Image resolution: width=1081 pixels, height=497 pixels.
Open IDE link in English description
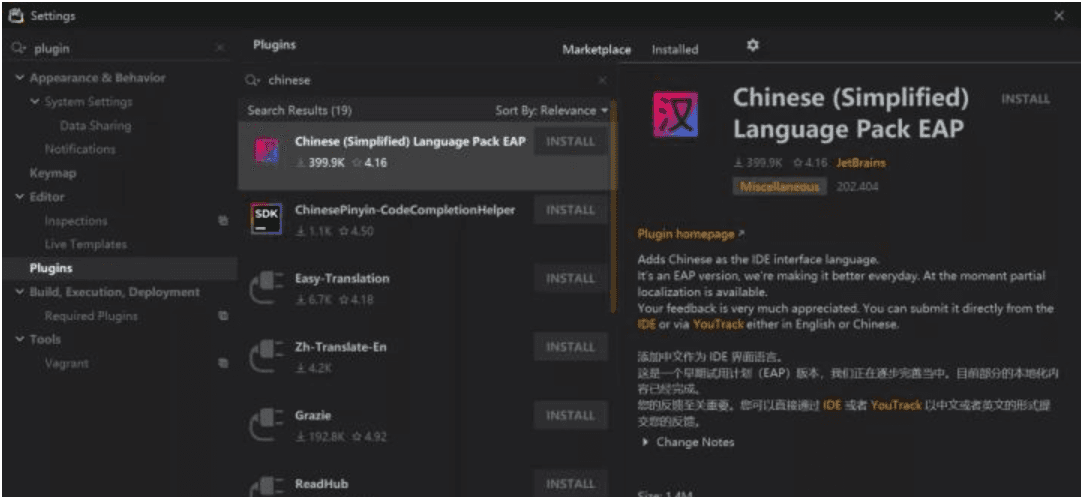[x=647, y=323]
